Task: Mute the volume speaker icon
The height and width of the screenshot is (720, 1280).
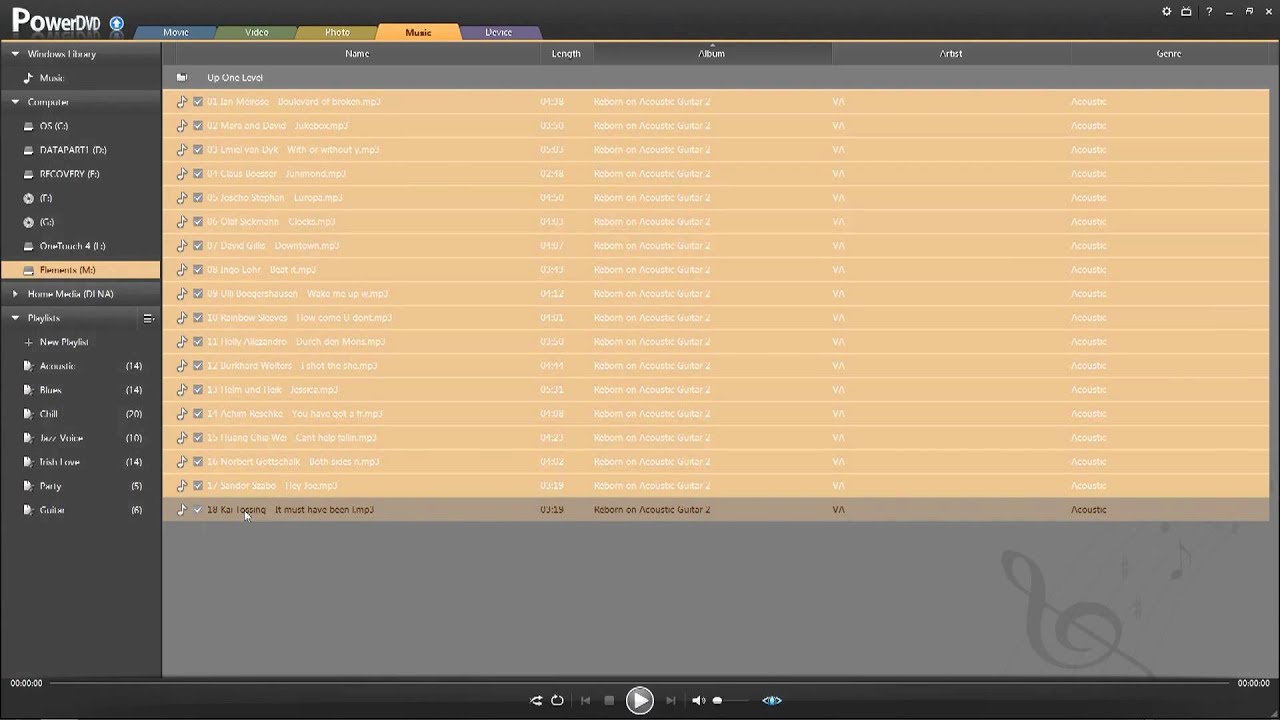Action: (x=698, y=700)
